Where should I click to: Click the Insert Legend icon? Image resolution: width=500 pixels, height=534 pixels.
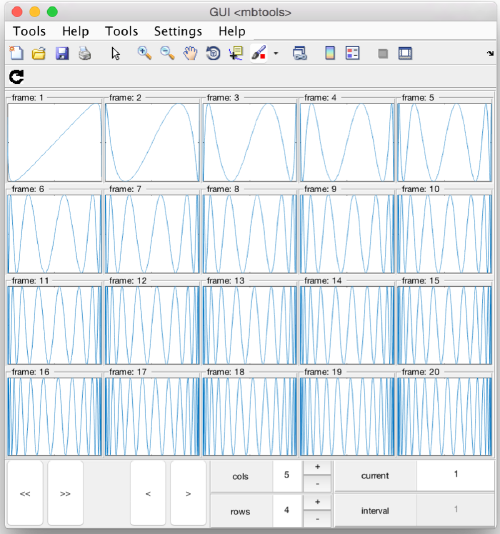coord(352,53)
